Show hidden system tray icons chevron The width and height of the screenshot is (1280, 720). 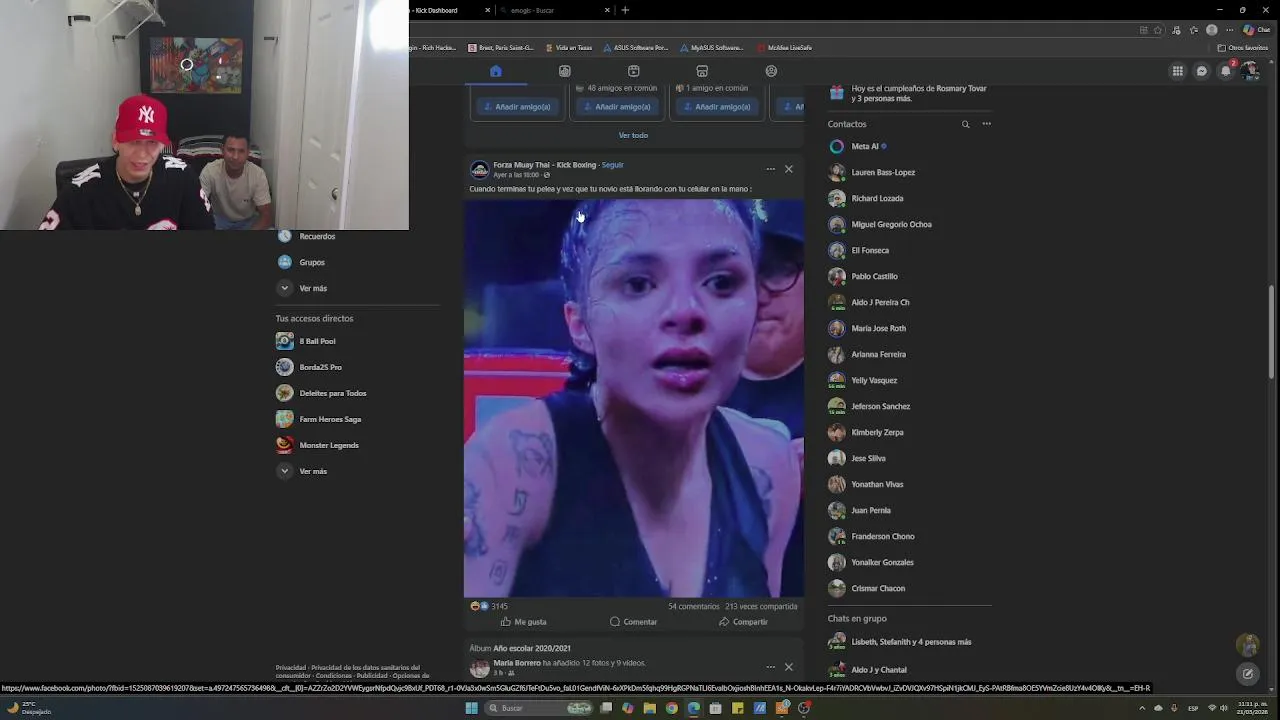[1142, 708]
